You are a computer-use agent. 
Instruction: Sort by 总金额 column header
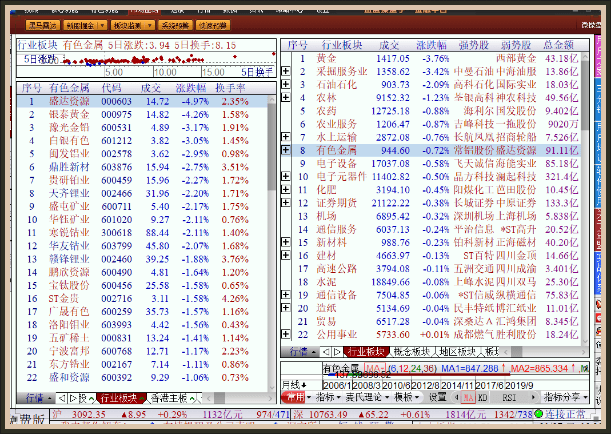point(558,45)
